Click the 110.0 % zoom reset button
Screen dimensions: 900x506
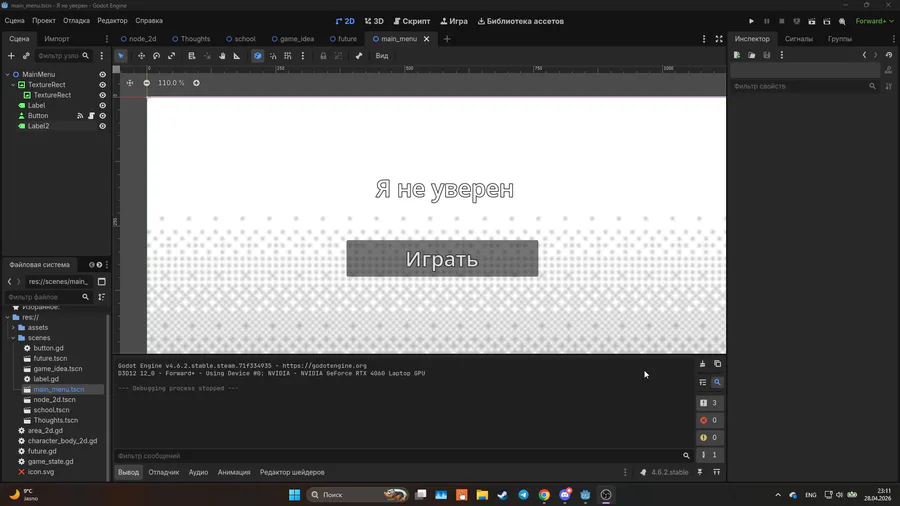[171, 83]
